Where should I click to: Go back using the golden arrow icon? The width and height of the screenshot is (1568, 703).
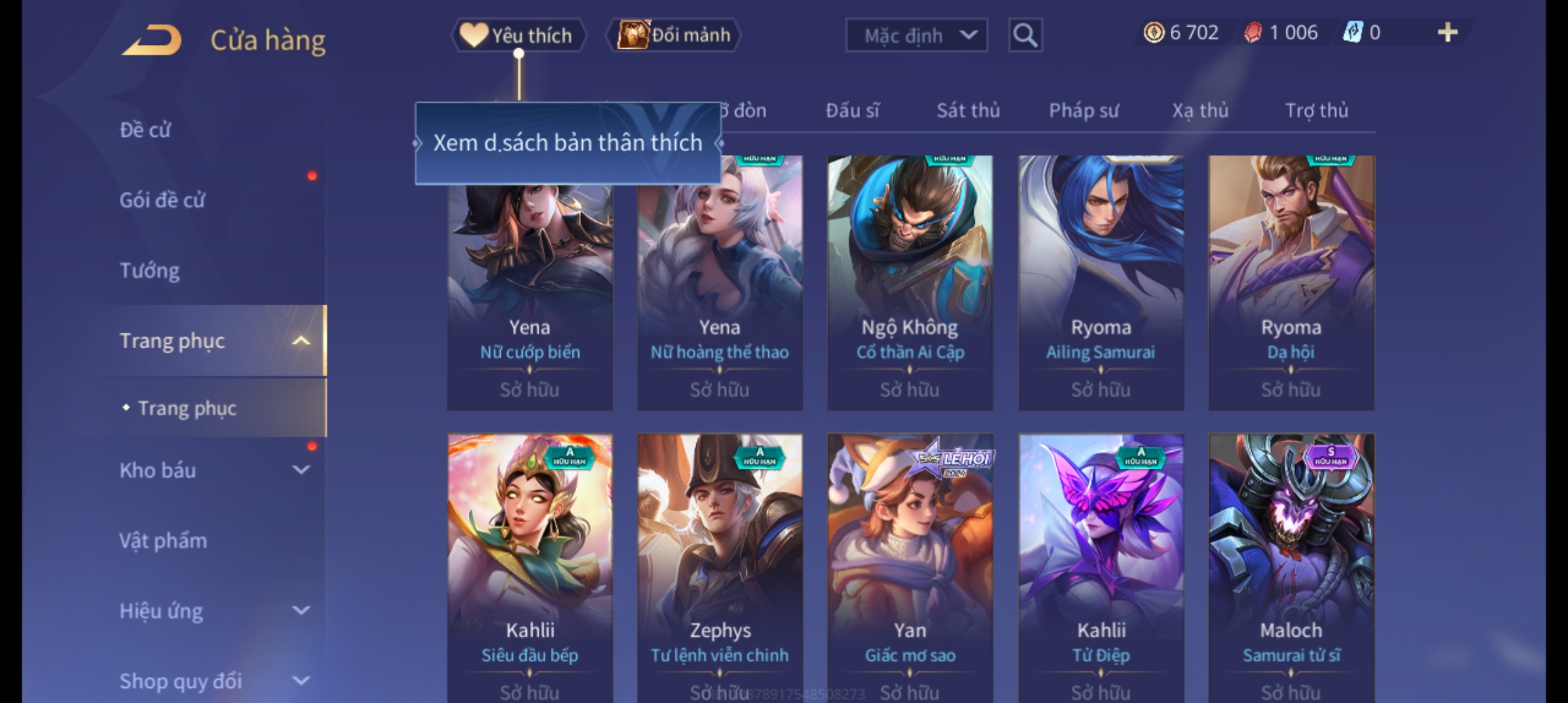coord(151,40)
